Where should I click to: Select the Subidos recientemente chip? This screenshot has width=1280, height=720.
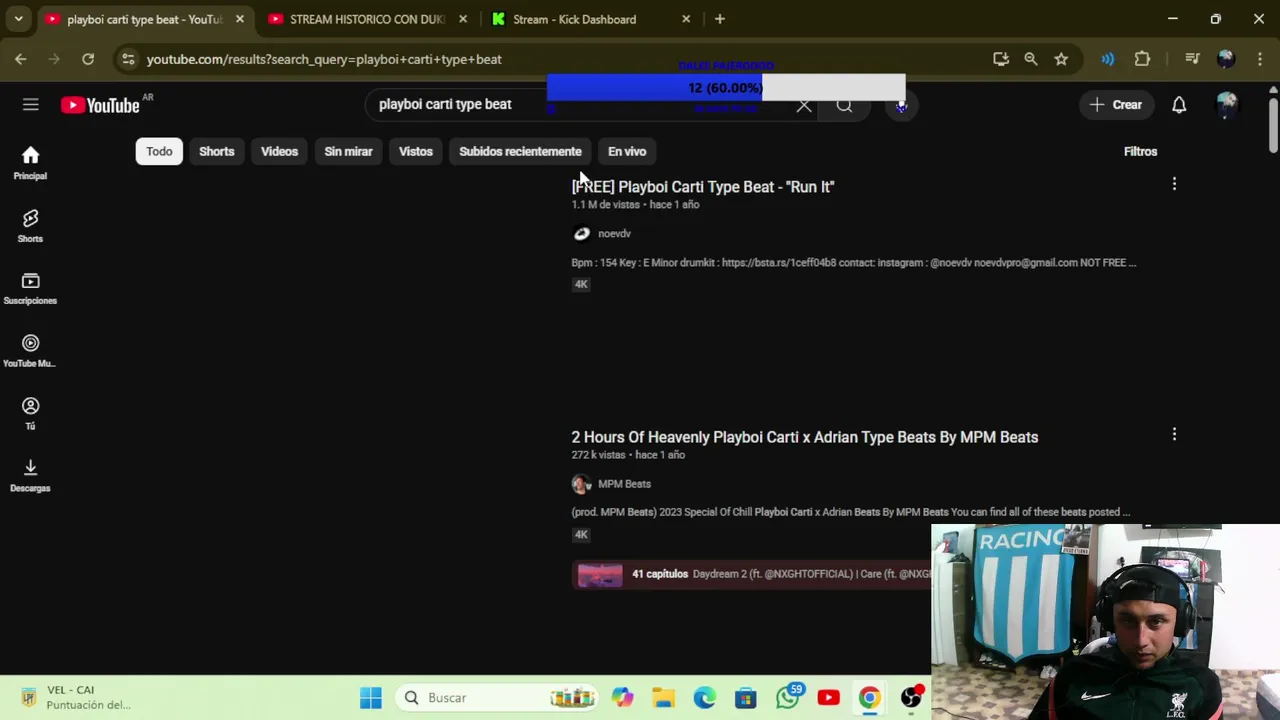[x=520, y=151]
